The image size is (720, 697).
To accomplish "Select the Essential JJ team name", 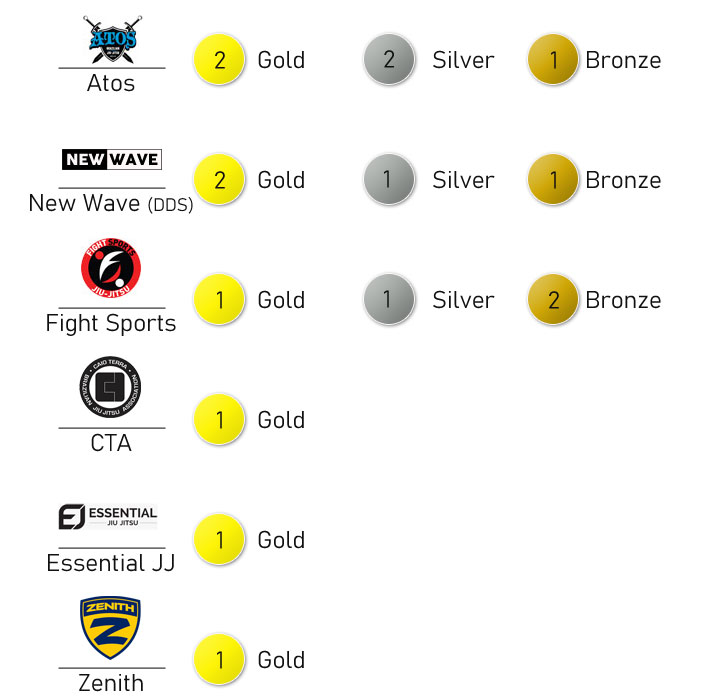I will click(x=111, y=563).
